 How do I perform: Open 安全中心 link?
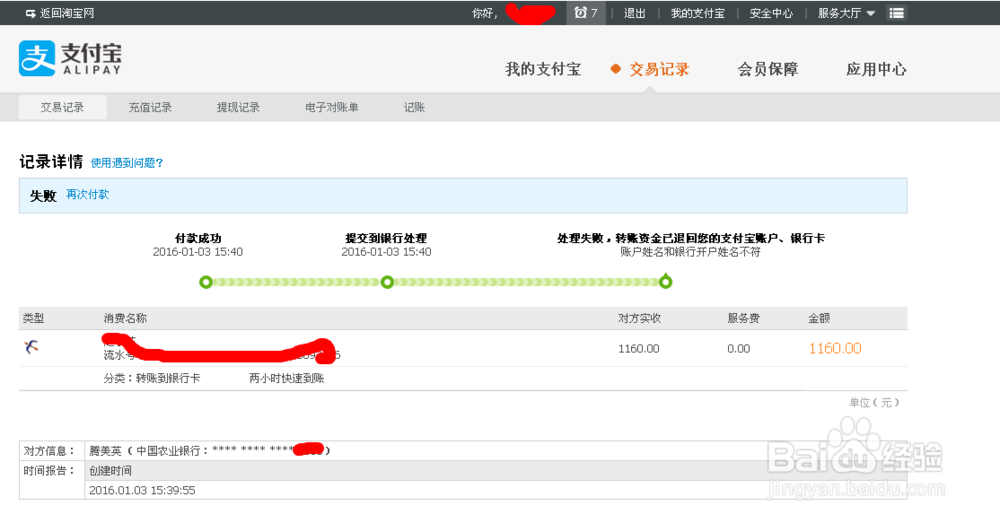click(771, 13)
